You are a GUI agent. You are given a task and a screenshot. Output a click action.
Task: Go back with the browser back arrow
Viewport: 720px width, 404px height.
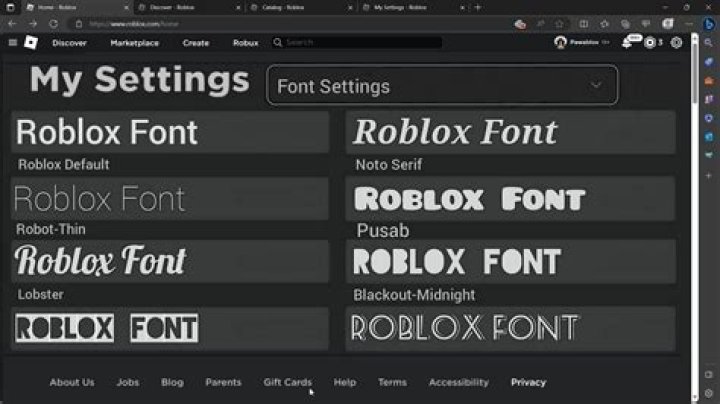(12, 24)
